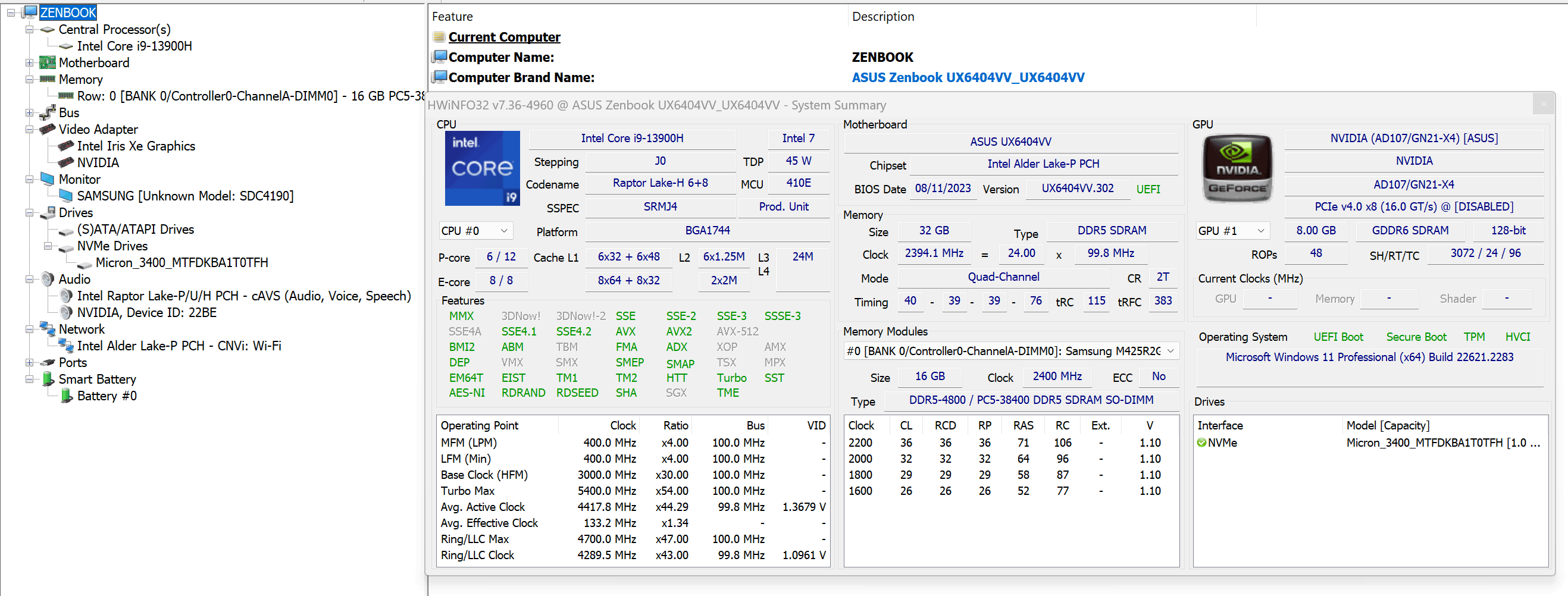Click the AVX2 feature flag
1568x596 pixels.
pos(679,331)
